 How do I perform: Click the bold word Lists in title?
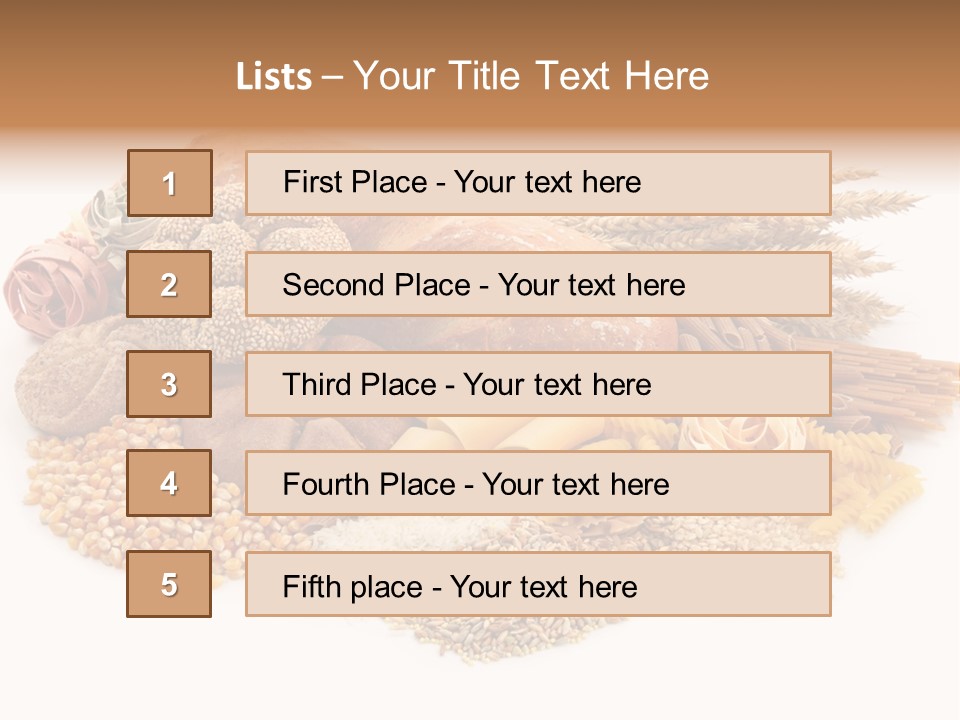[274, 77]
